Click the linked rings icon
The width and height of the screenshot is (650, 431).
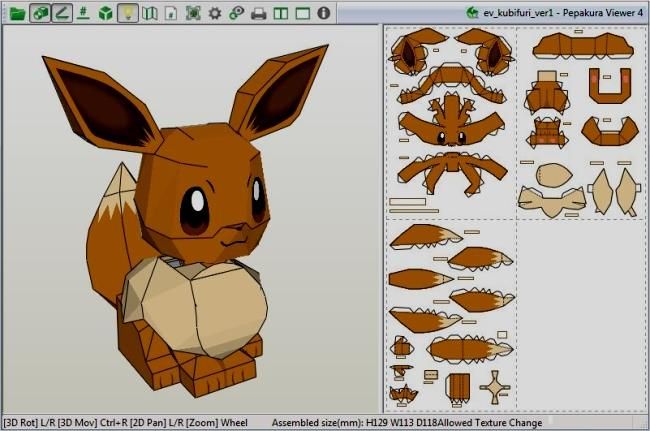click(237, 13)
